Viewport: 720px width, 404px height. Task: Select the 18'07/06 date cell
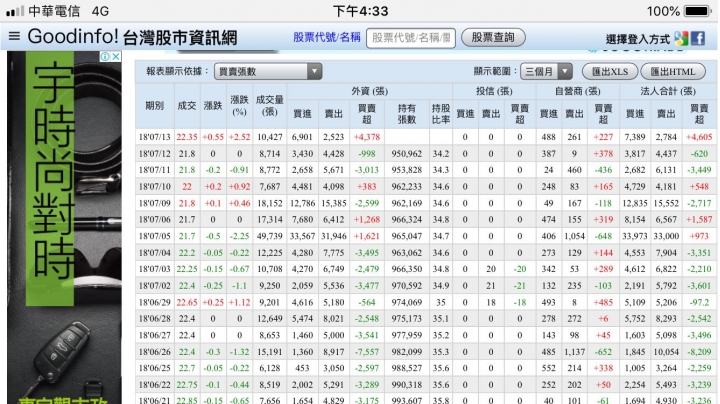tap(154, 219)
